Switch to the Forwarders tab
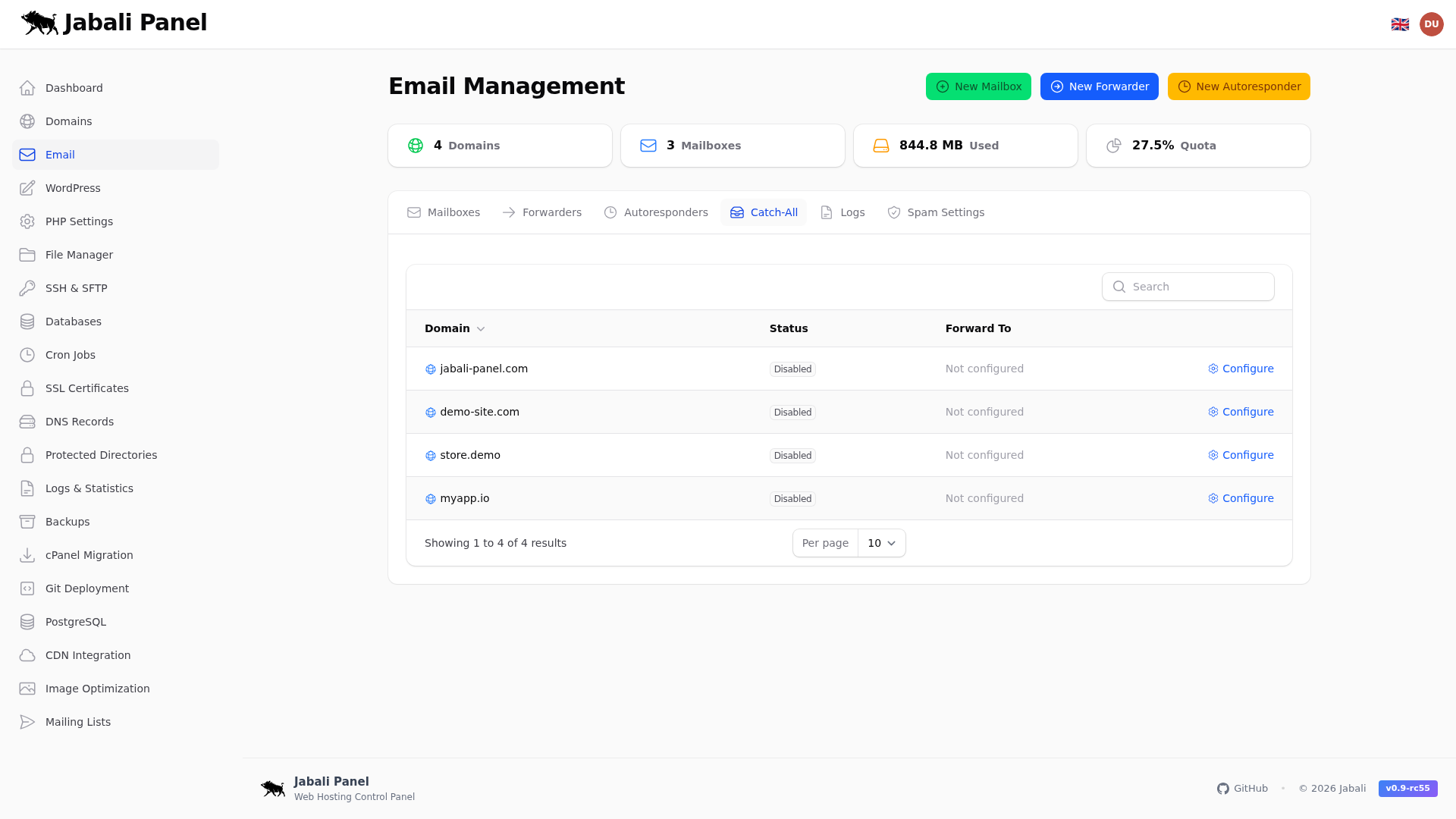 click(x=551, y=212)
